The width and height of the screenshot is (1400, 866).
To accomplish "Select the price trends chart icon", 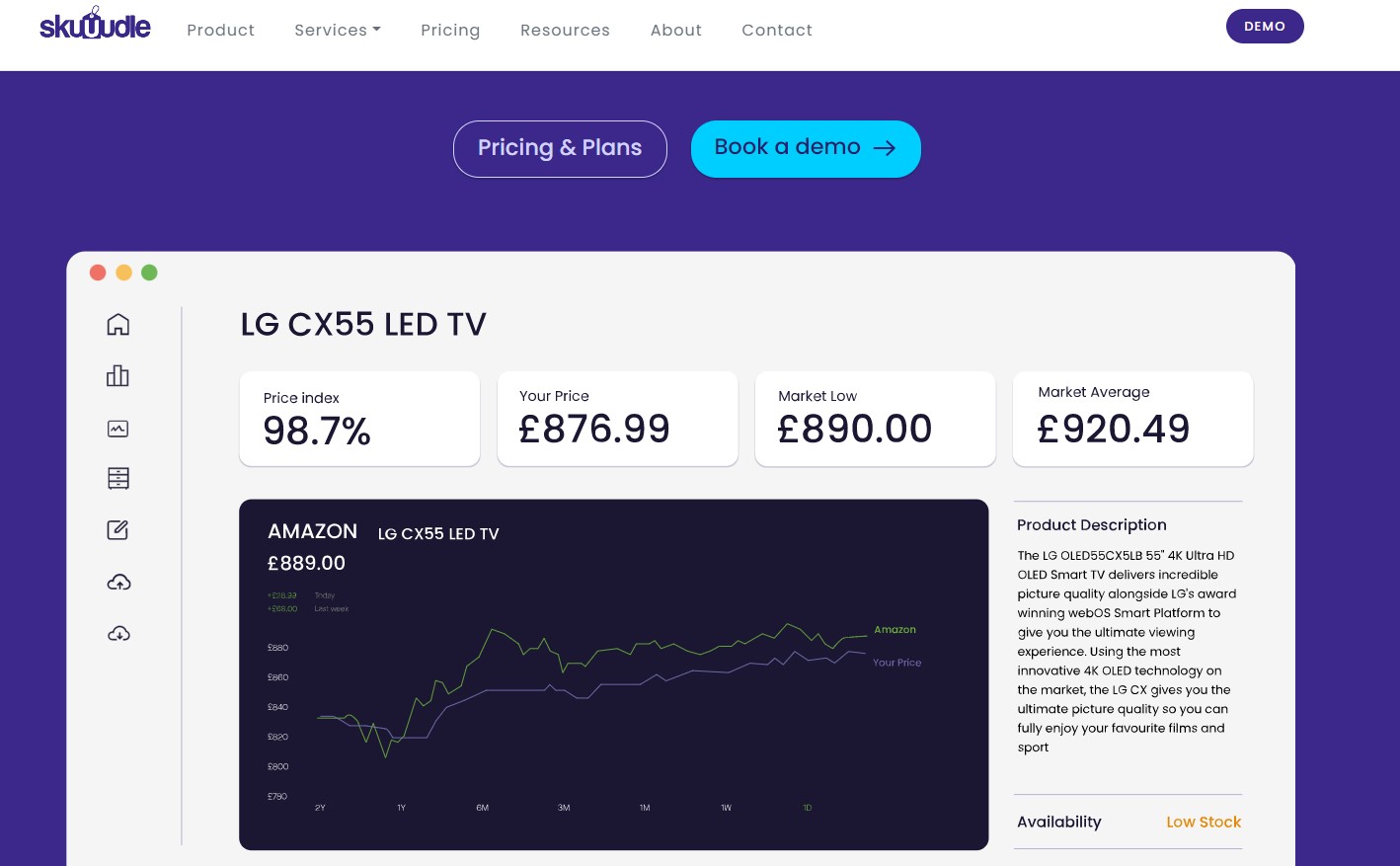I will point(117,429).
